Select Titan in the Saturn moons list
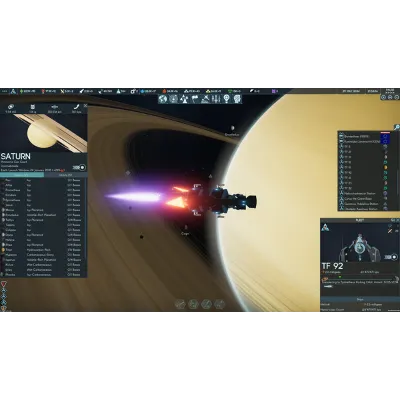This screenshot has height=400, width=400. click(x=42, y=250)
